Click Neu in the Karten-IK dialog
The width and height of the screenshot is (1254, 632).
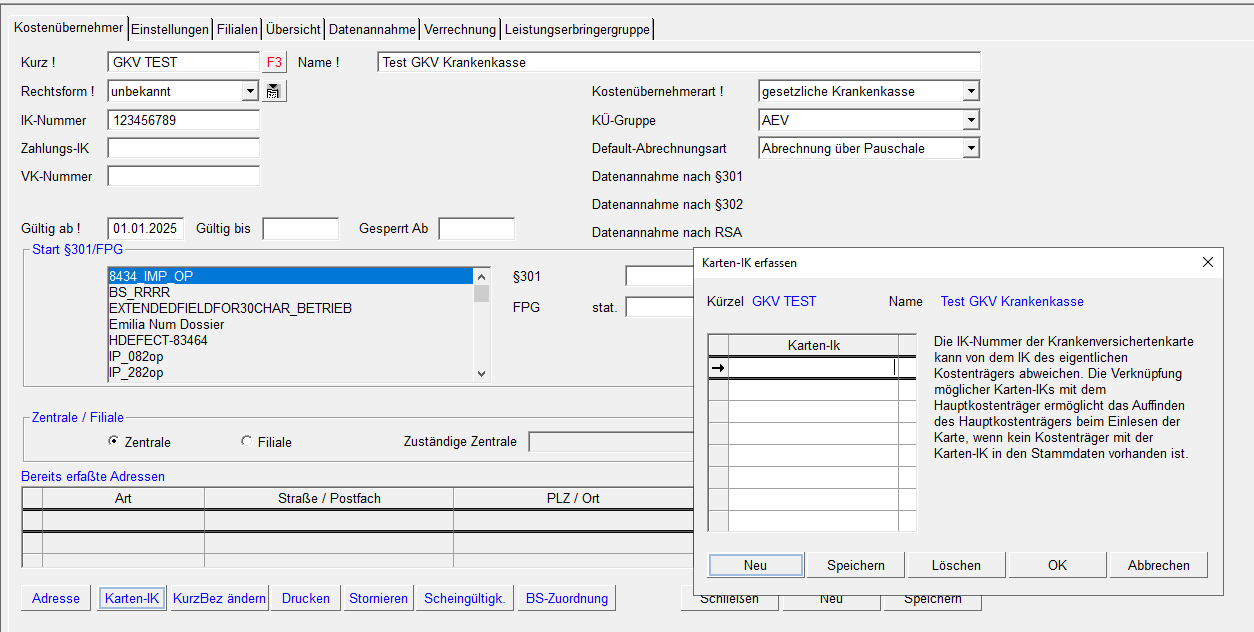click(x=756, y=565)
